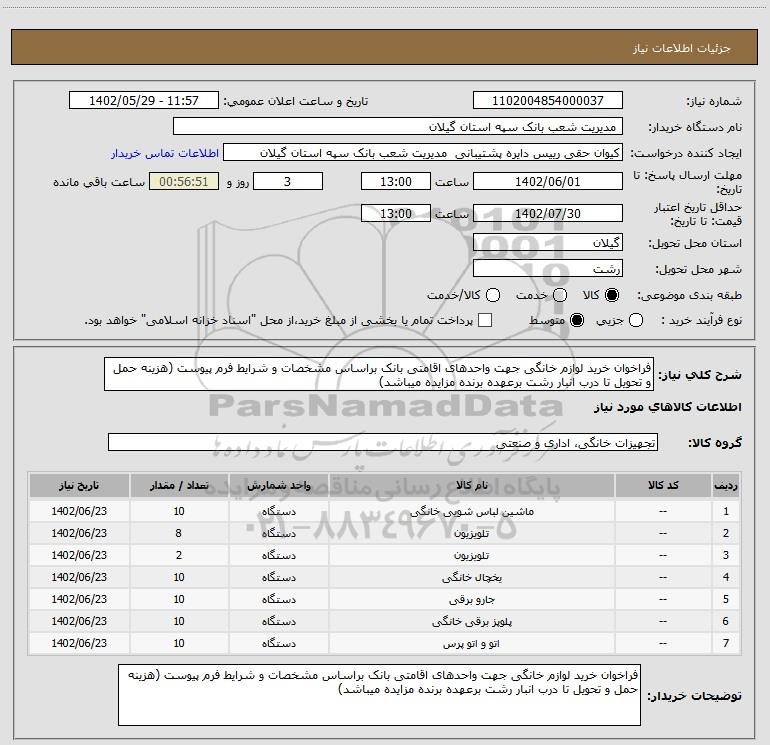Click the تعداد / مقدار column header
770x745 pixels.
point(180,485)
